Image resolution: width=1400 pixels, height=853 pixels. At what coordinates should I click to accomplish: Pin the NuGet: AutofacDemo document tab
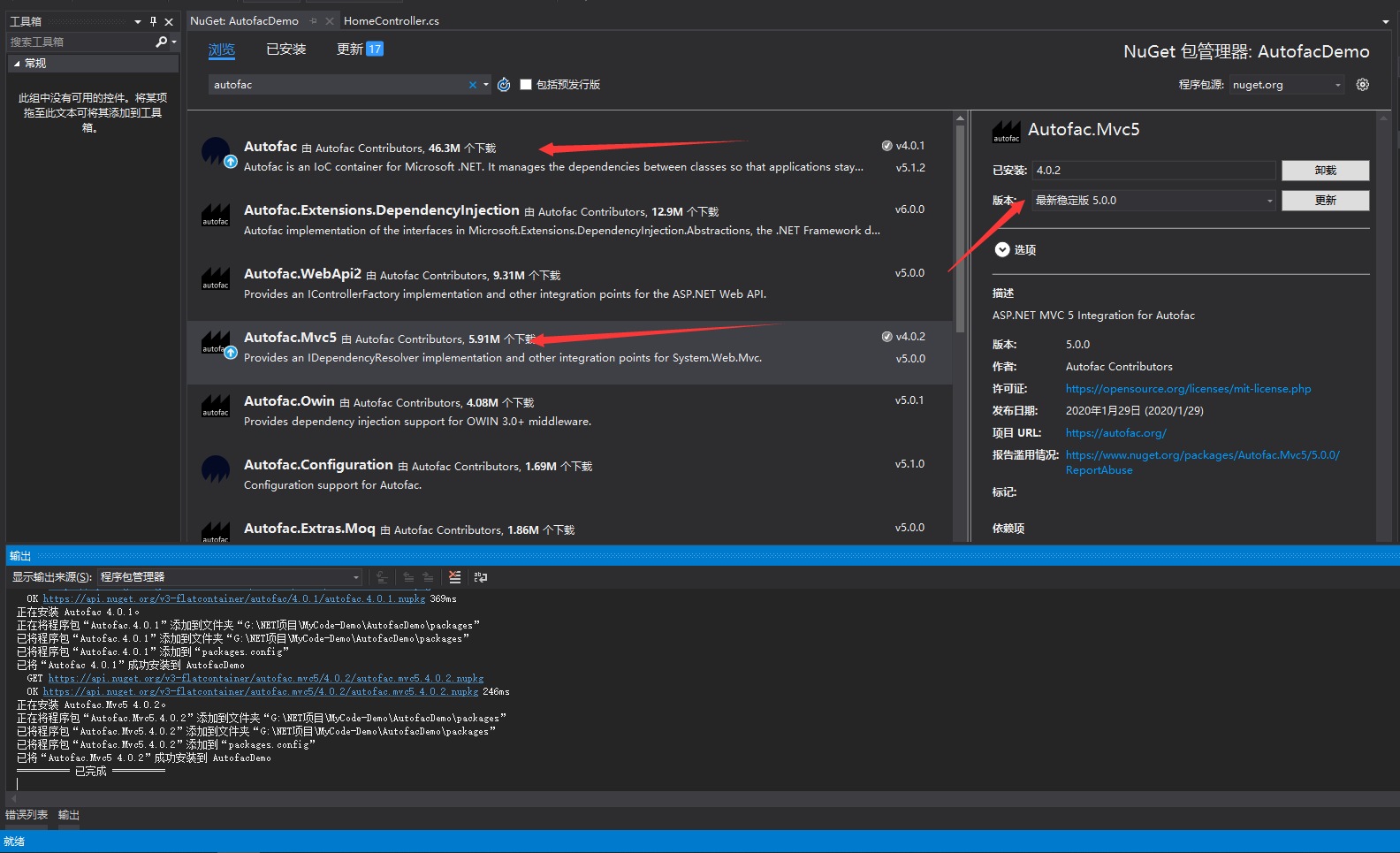[x=314, y=20]
